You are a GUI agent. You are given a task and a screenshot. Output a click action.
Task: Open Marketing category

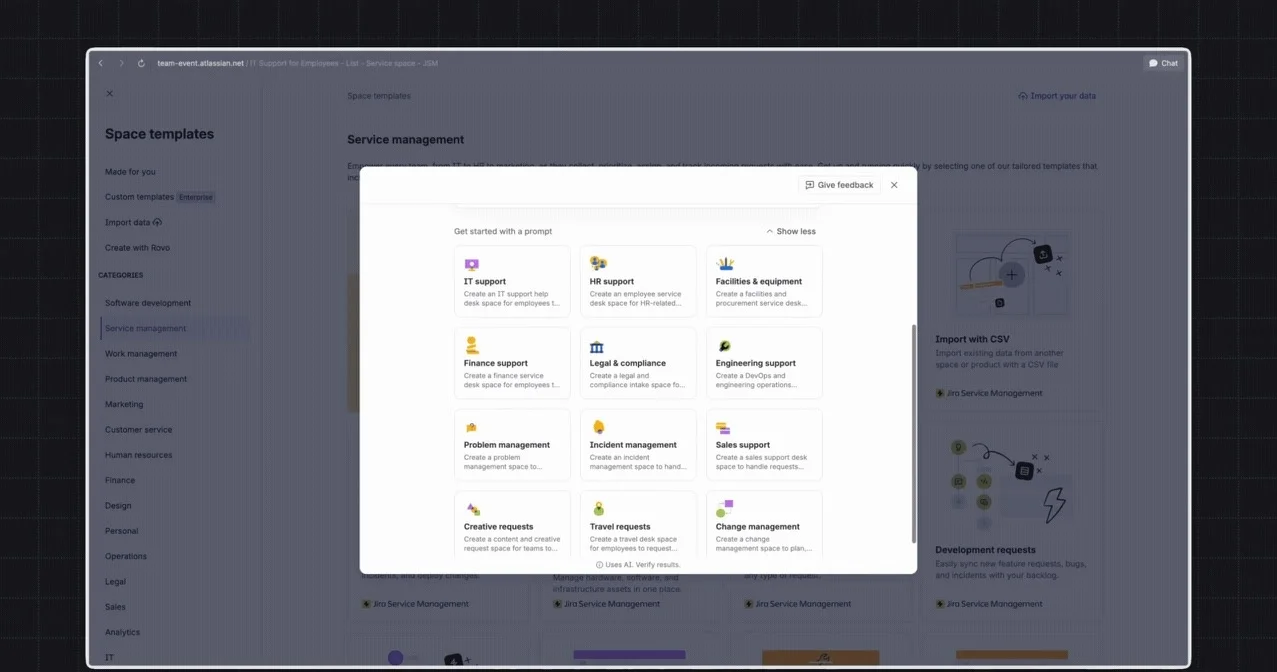coord(124,404)
